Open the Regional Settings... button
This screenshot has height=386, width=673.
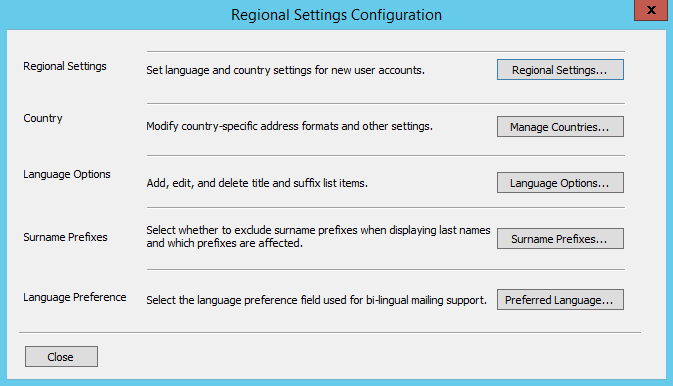[560, 70]
